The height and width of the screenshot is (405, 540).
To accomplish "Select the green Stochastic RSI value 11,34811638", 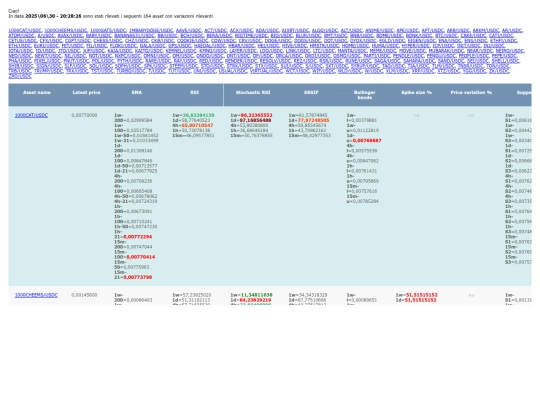I will click(x=256, y=295).
